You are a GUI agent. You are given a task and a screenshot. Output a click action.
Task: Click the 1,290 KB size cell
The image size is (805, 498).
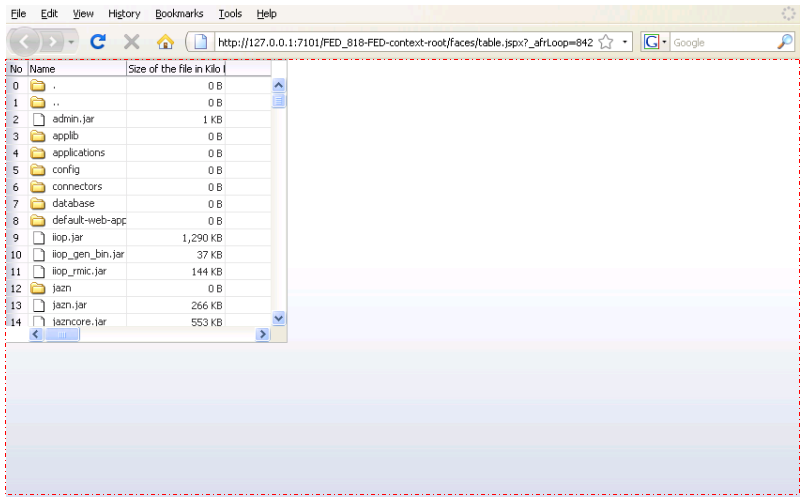click(x=176, y=238)
